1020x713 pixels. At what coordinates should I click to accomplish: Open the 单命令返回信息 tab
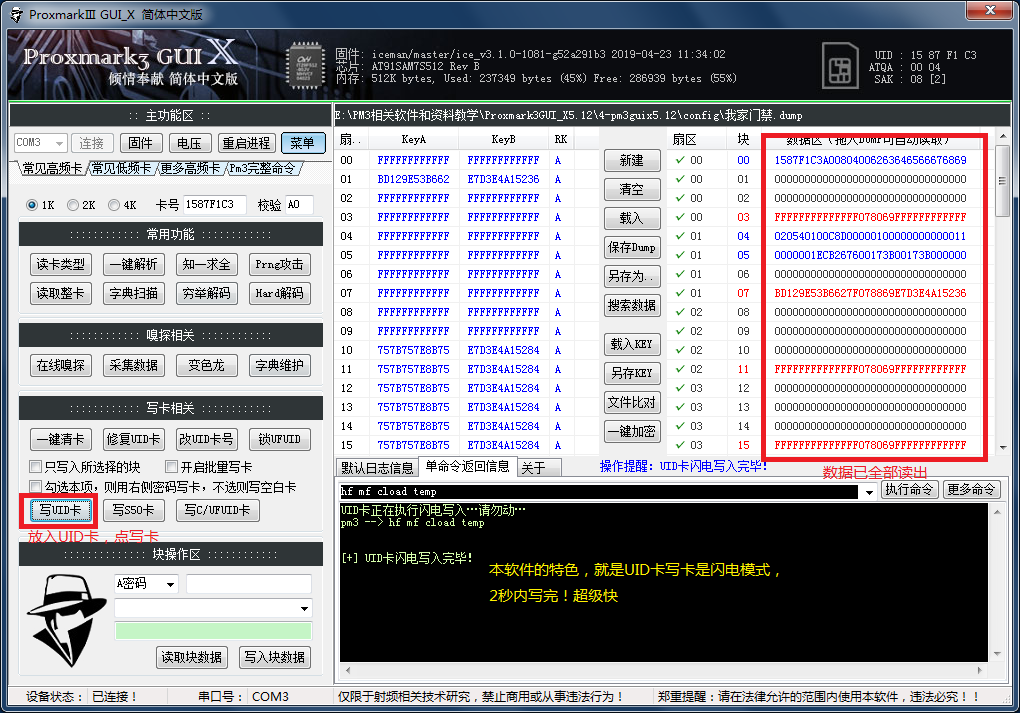(467, 466)
